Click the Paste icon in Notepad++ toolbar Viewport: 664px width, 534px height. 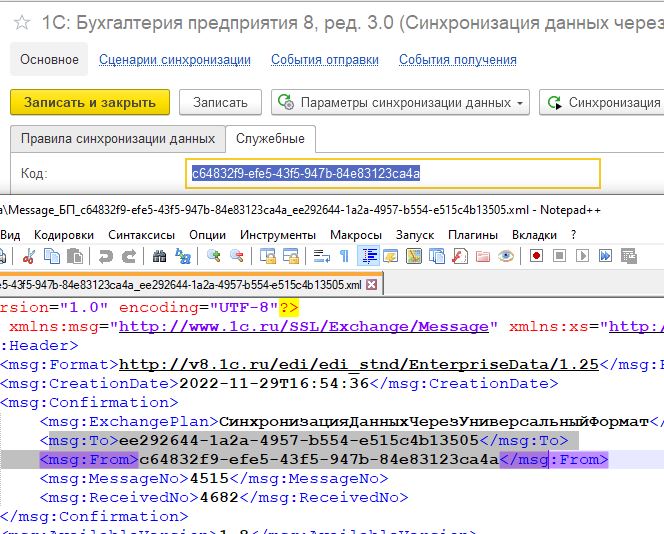(75, 256)
